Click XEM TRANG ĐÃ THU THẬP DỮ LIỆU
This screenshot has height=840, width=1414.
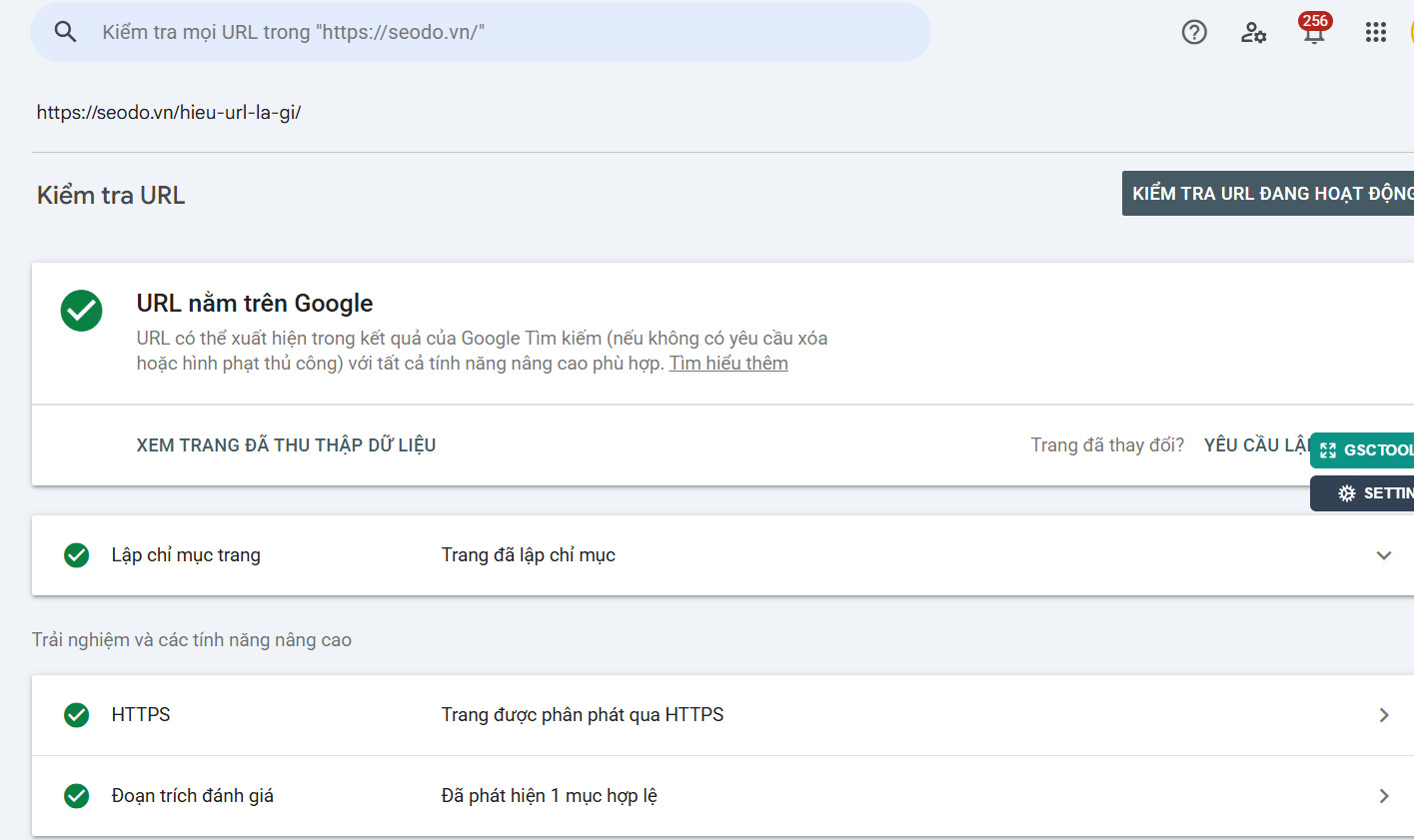point(286,445)
